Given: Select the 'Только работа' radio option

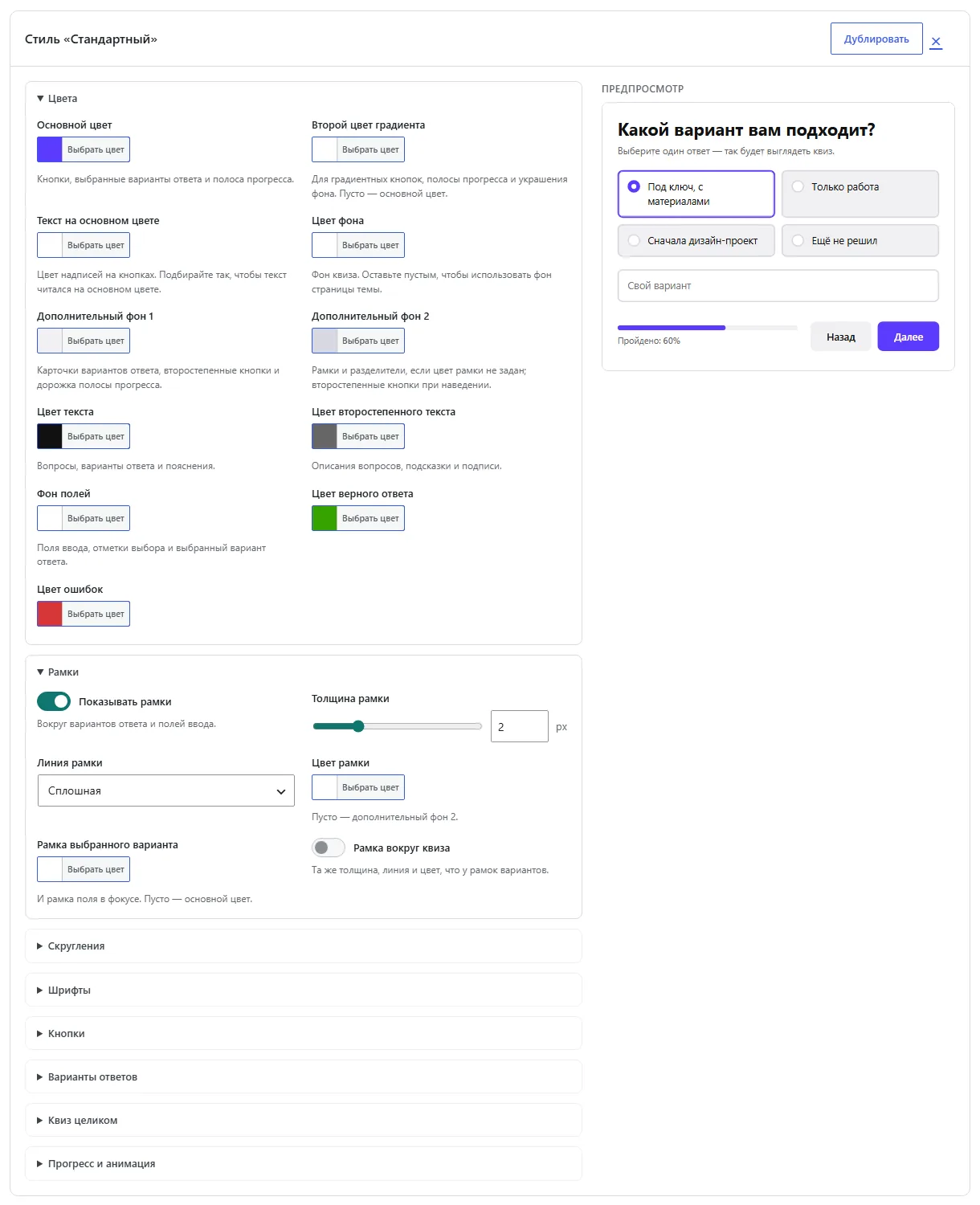Looking at the screenshot, I should 860,194.
